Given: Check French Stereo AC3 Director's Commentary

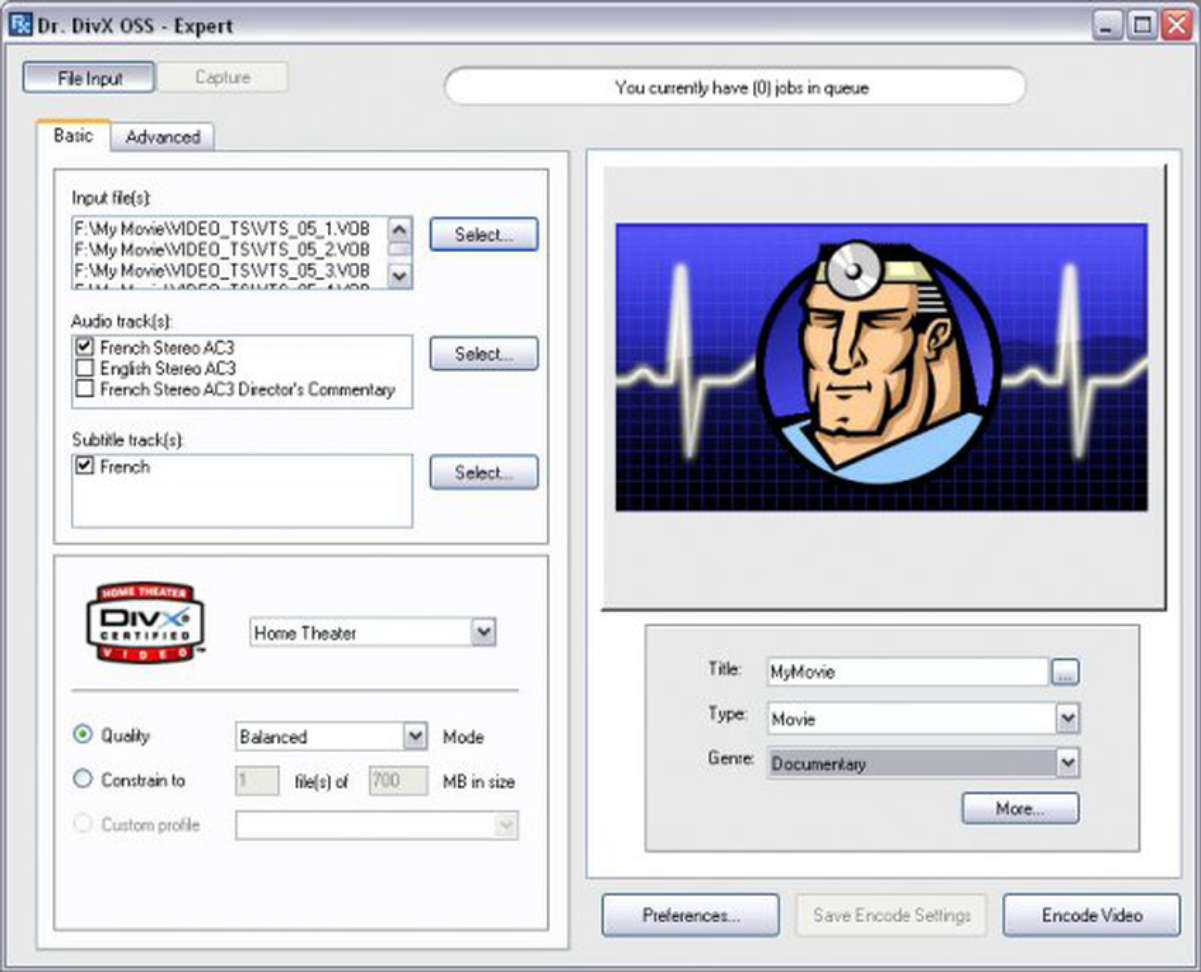Looking at the screenshot, I should [85, 390].
